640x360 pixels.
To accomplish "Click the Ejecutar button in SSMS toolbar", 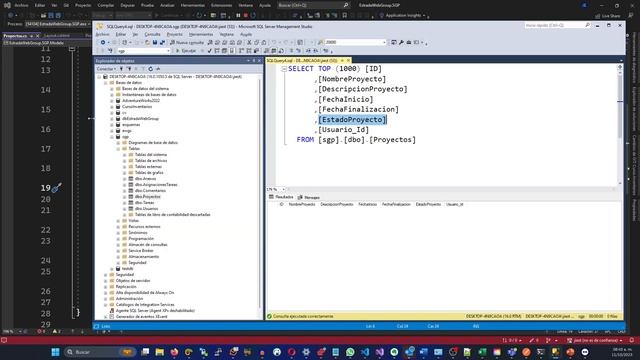I will click(x=186, y=51).
